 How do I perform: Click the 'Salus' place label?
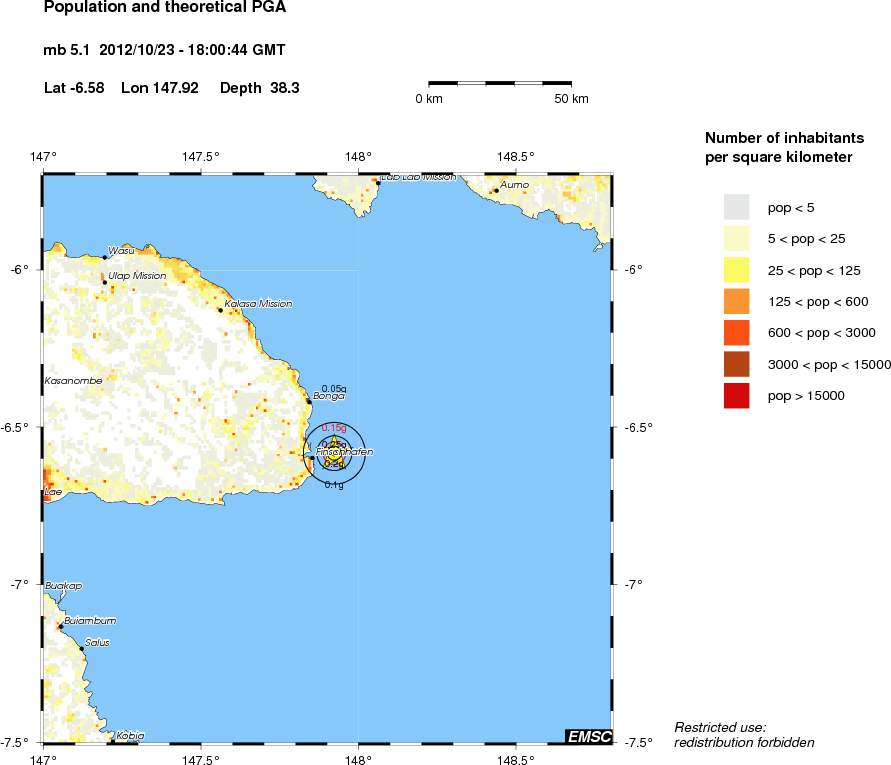pyautogui.click(x=97, y=643)
